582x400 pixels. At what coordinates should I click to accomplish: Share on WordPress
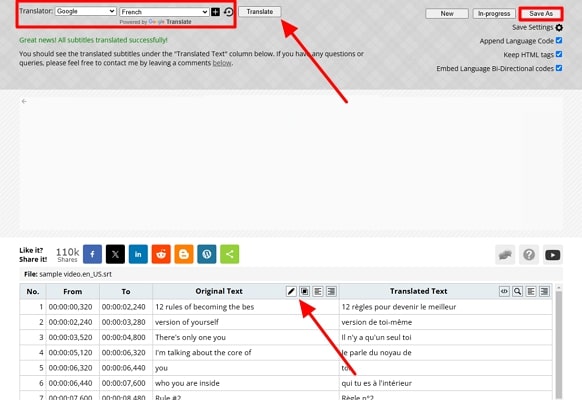point(207,254)
